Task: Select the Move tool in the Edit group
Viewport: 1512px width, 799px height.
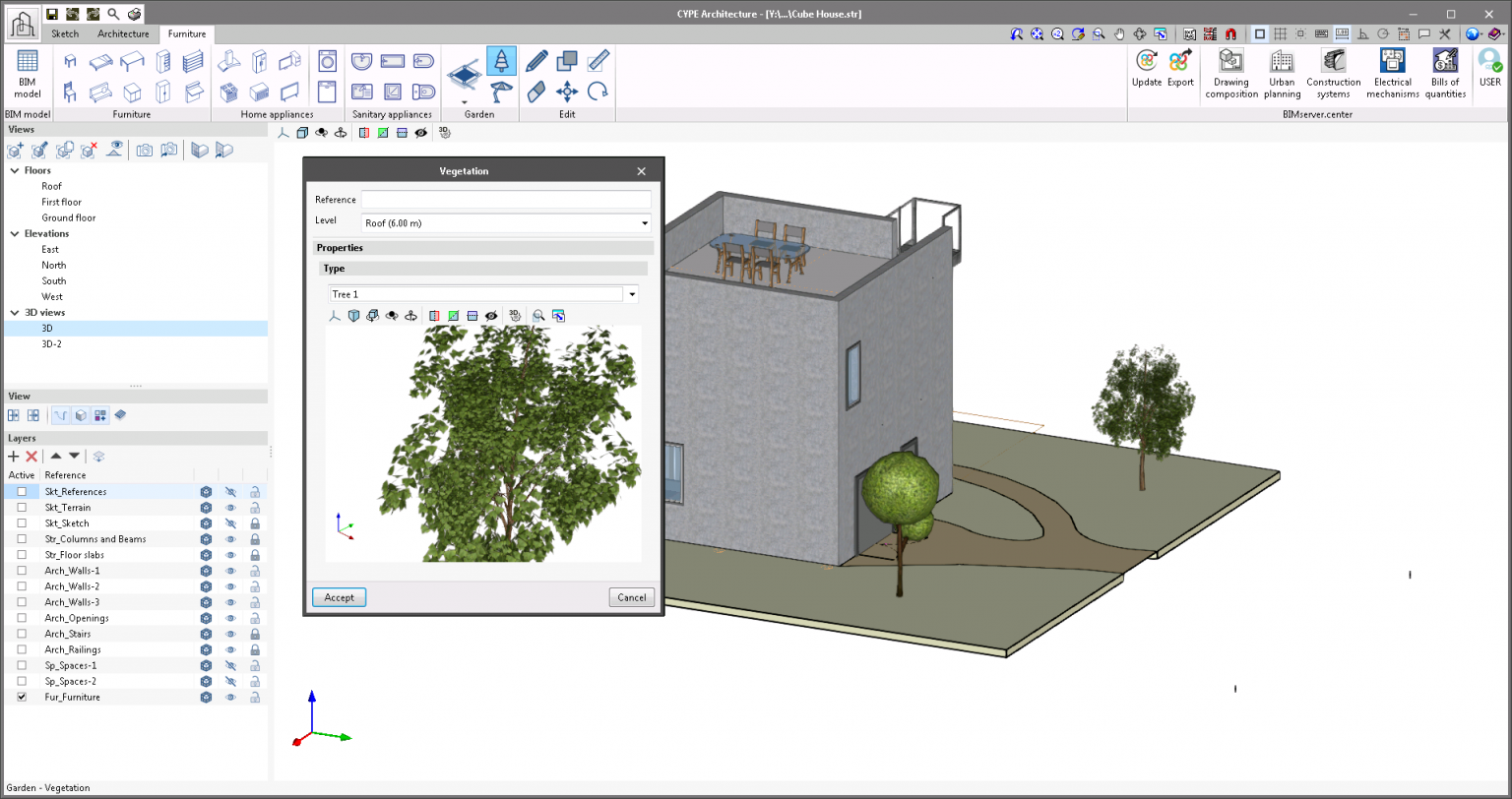Action: pos(567,92)
